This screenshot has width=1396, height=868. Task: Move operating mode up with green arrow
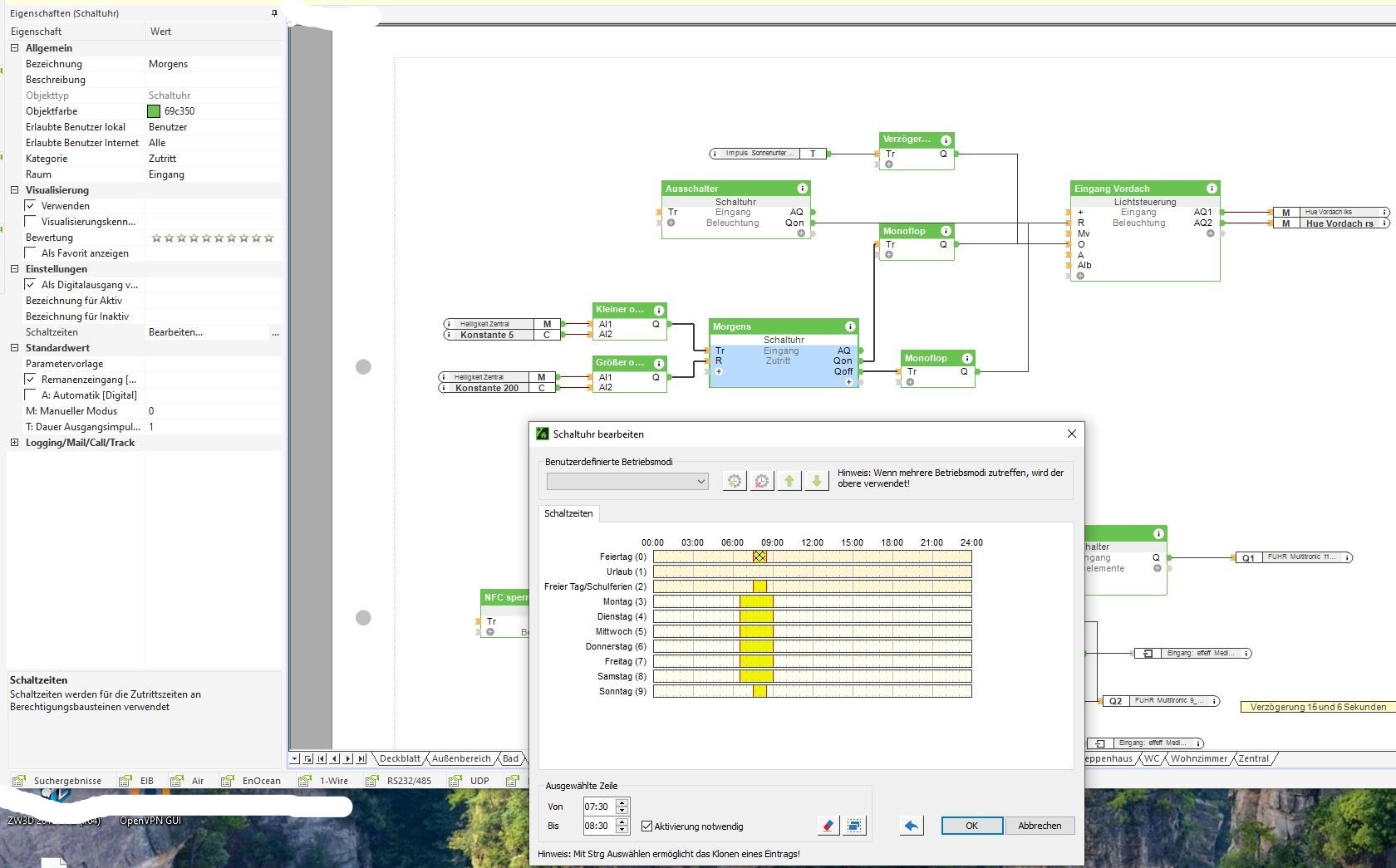click(789, 481)
